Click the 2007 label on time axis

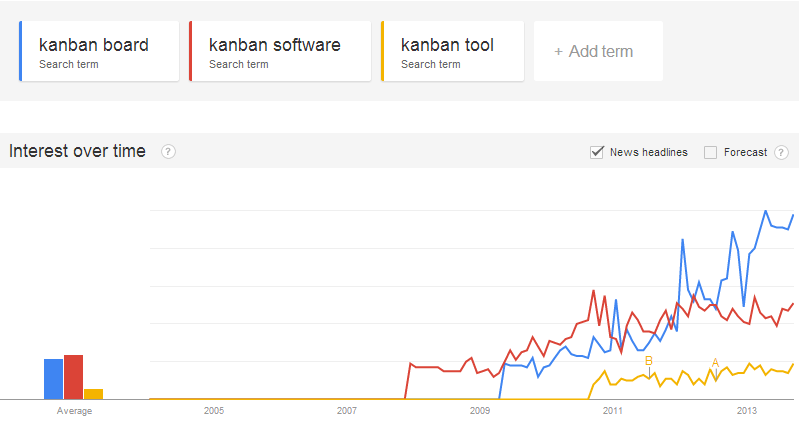[347, 410]
